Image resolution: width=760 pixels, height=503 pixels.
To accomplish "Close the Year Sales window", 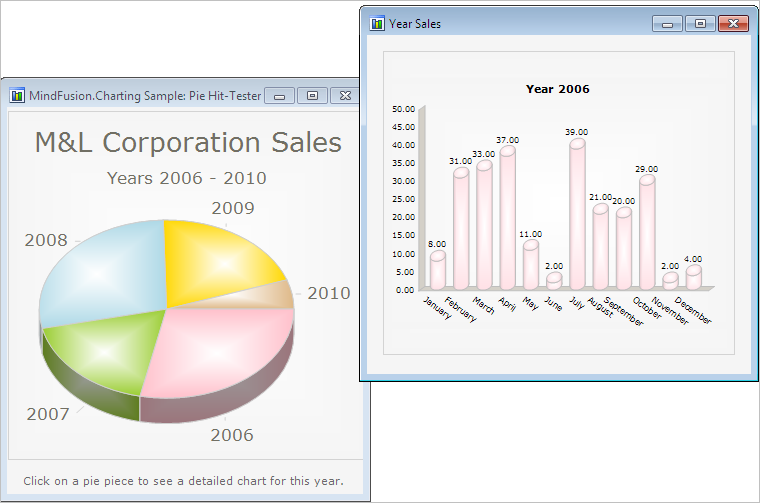I will (733, 23).
